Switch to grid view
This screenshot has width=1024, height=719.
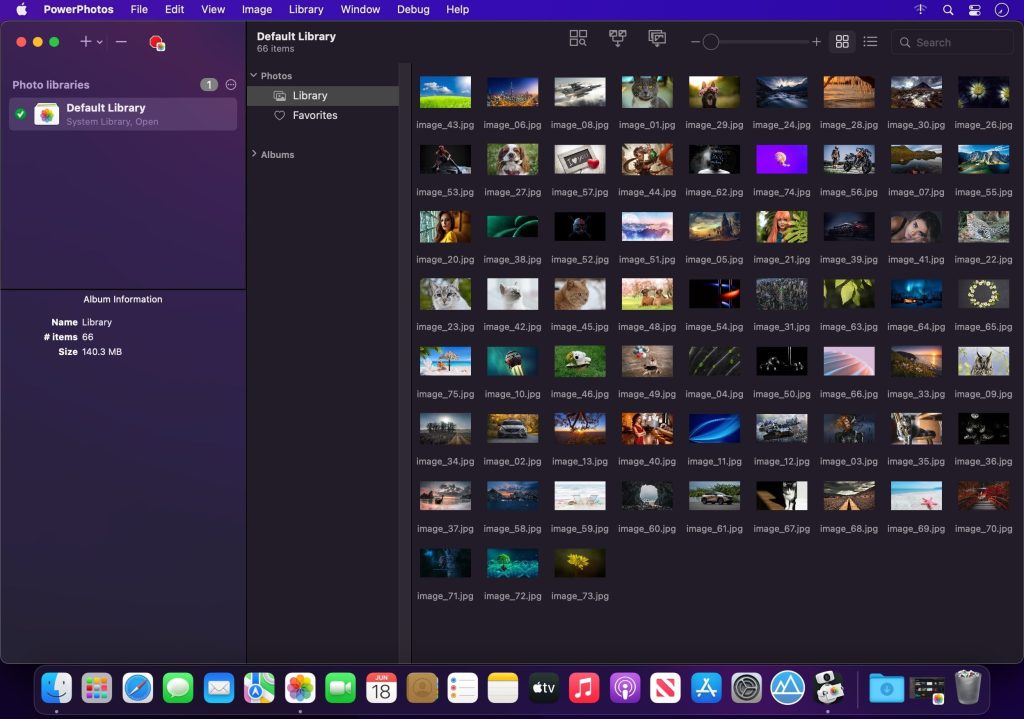[842, 42]
